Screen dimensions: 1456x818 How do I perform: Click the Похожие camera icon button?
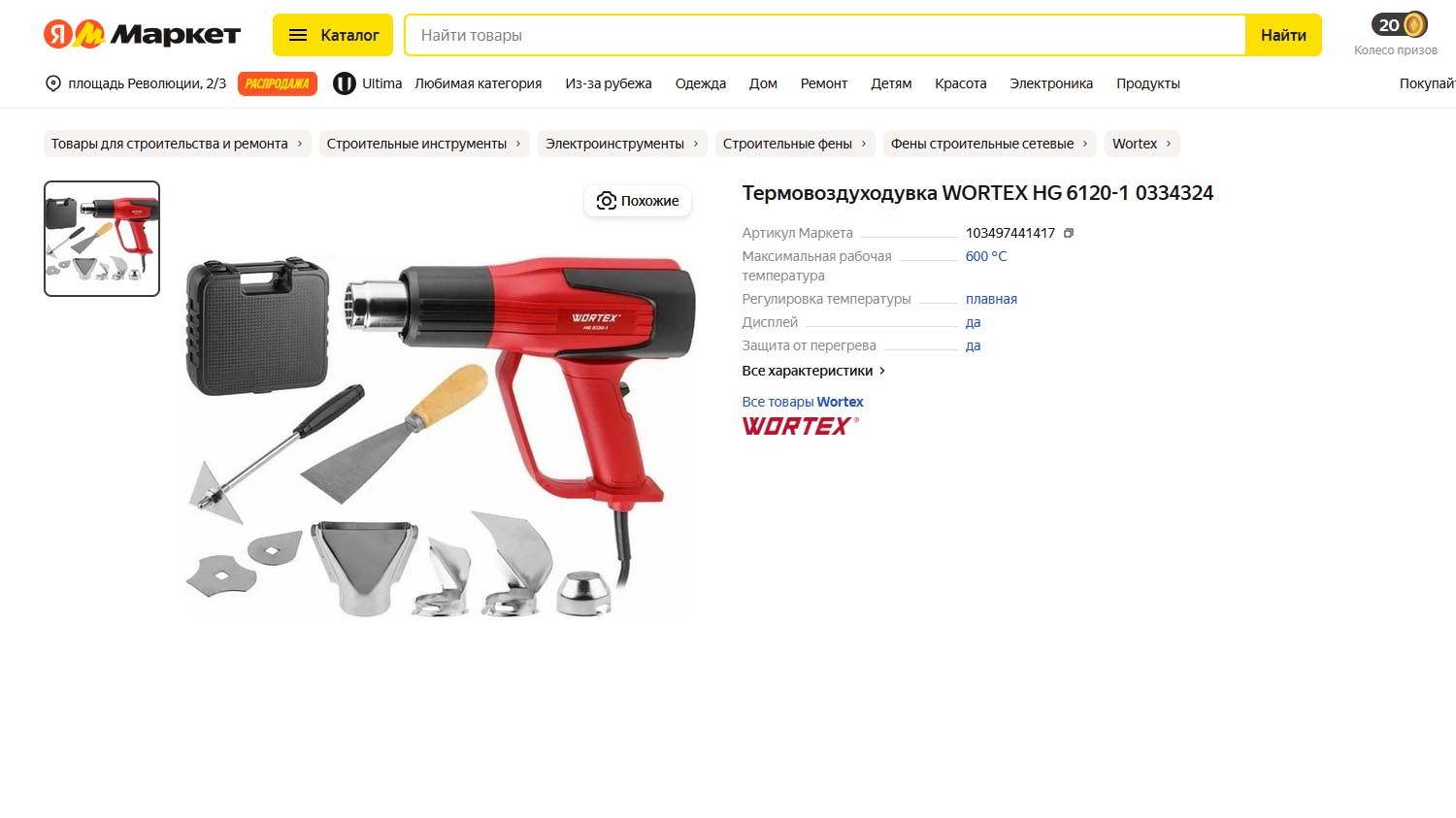638,201
